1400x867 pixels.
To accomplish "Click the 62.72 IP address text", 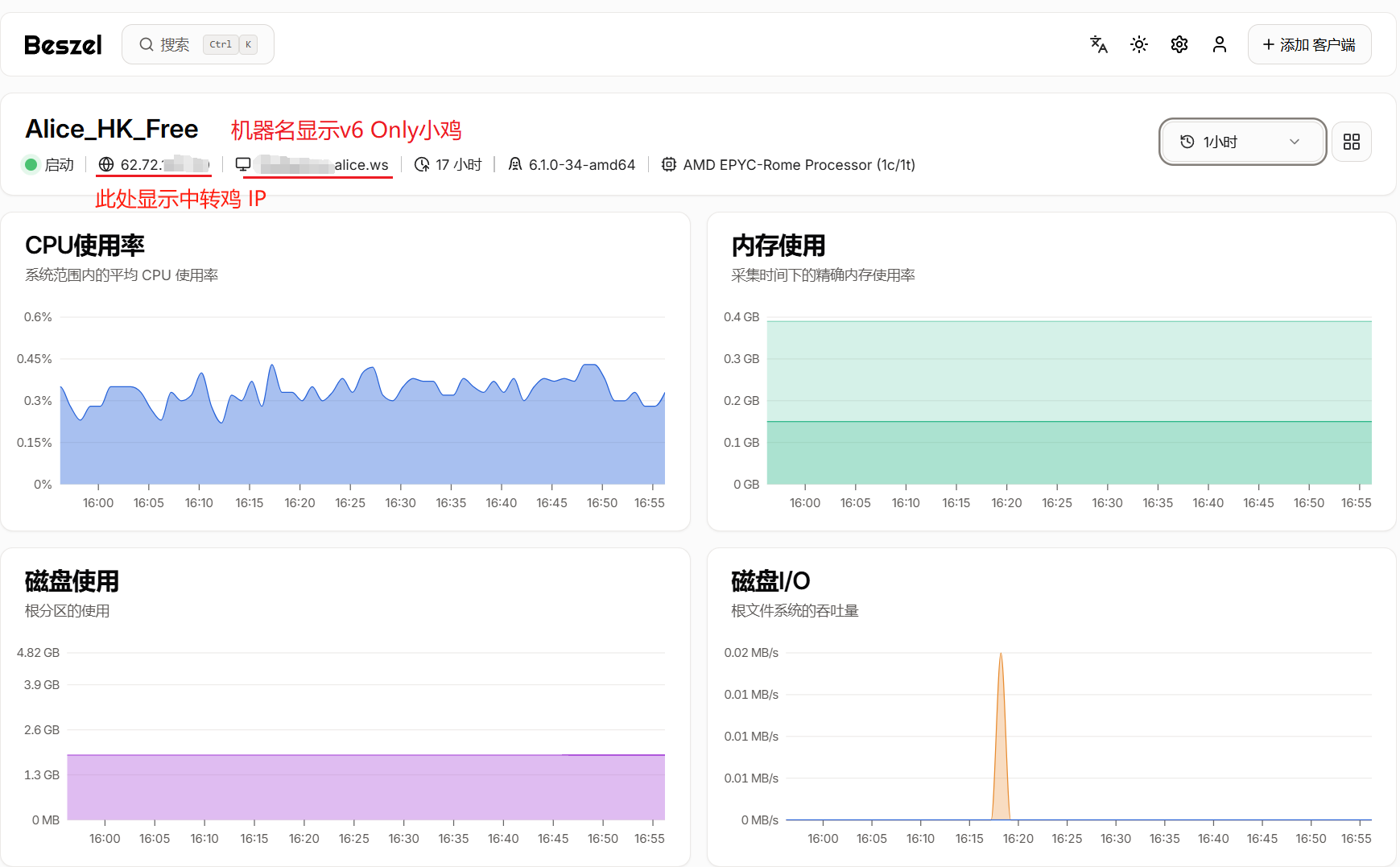I will tap(165, 165).
